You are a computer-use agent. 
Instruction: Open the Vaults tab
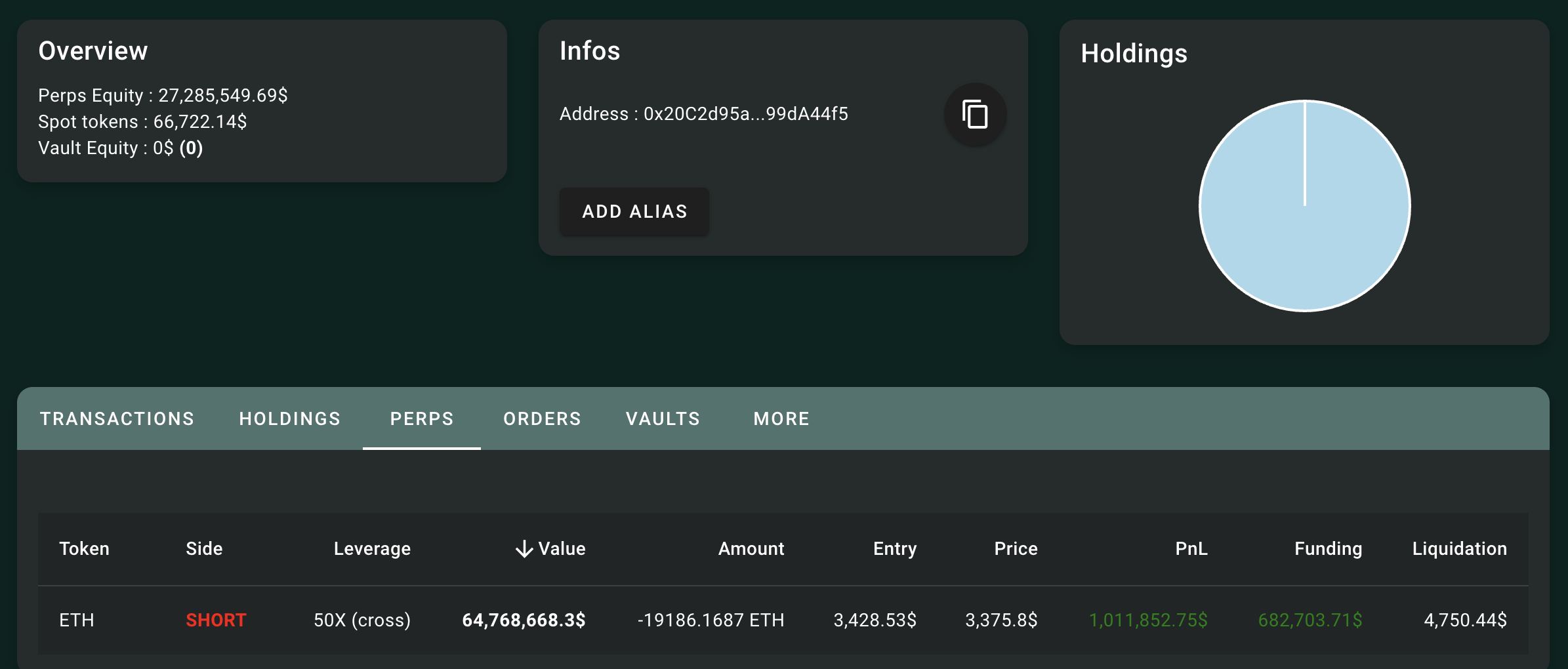pyautogui.click(x=663, y=418)
